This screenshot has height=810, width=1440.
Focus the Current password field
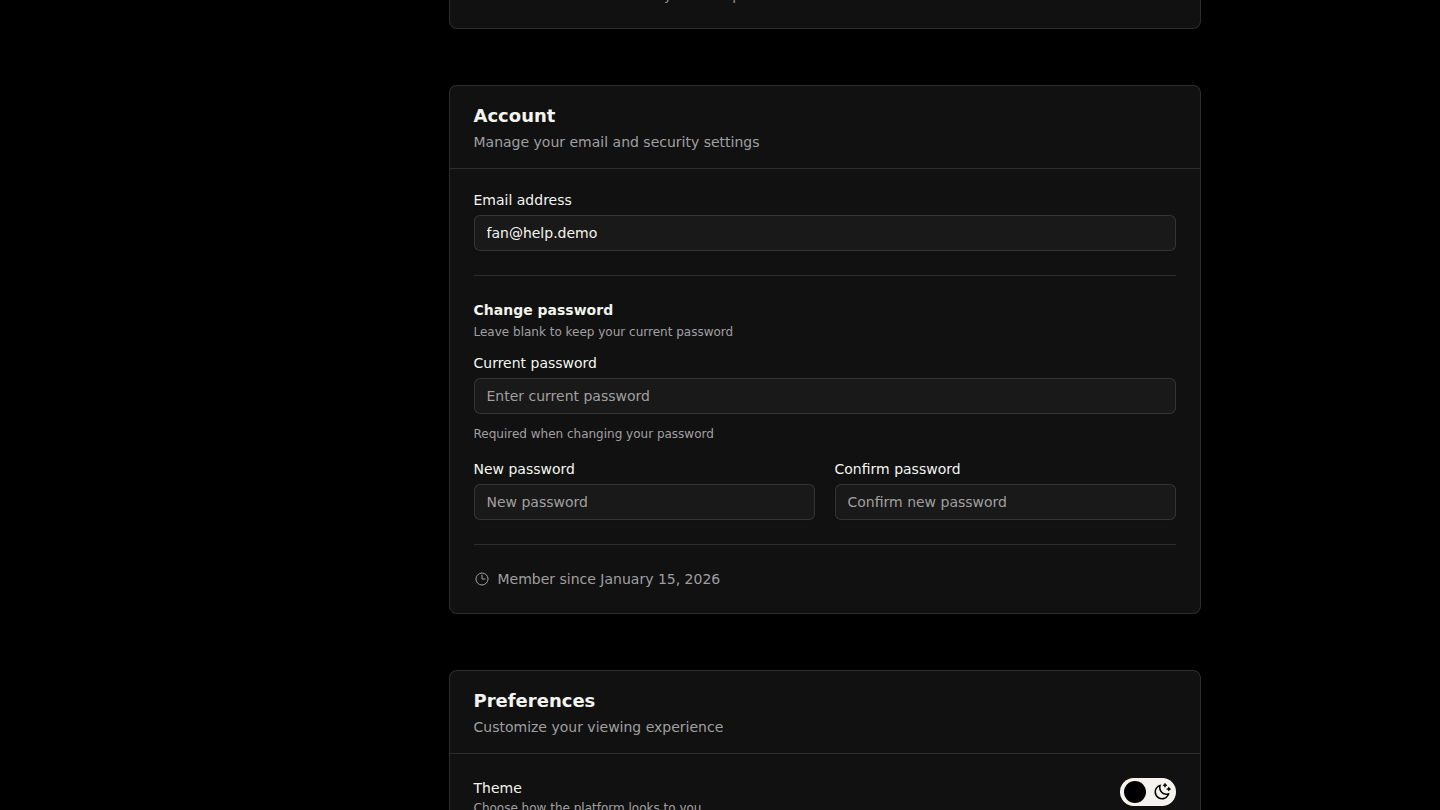[824, 396]
